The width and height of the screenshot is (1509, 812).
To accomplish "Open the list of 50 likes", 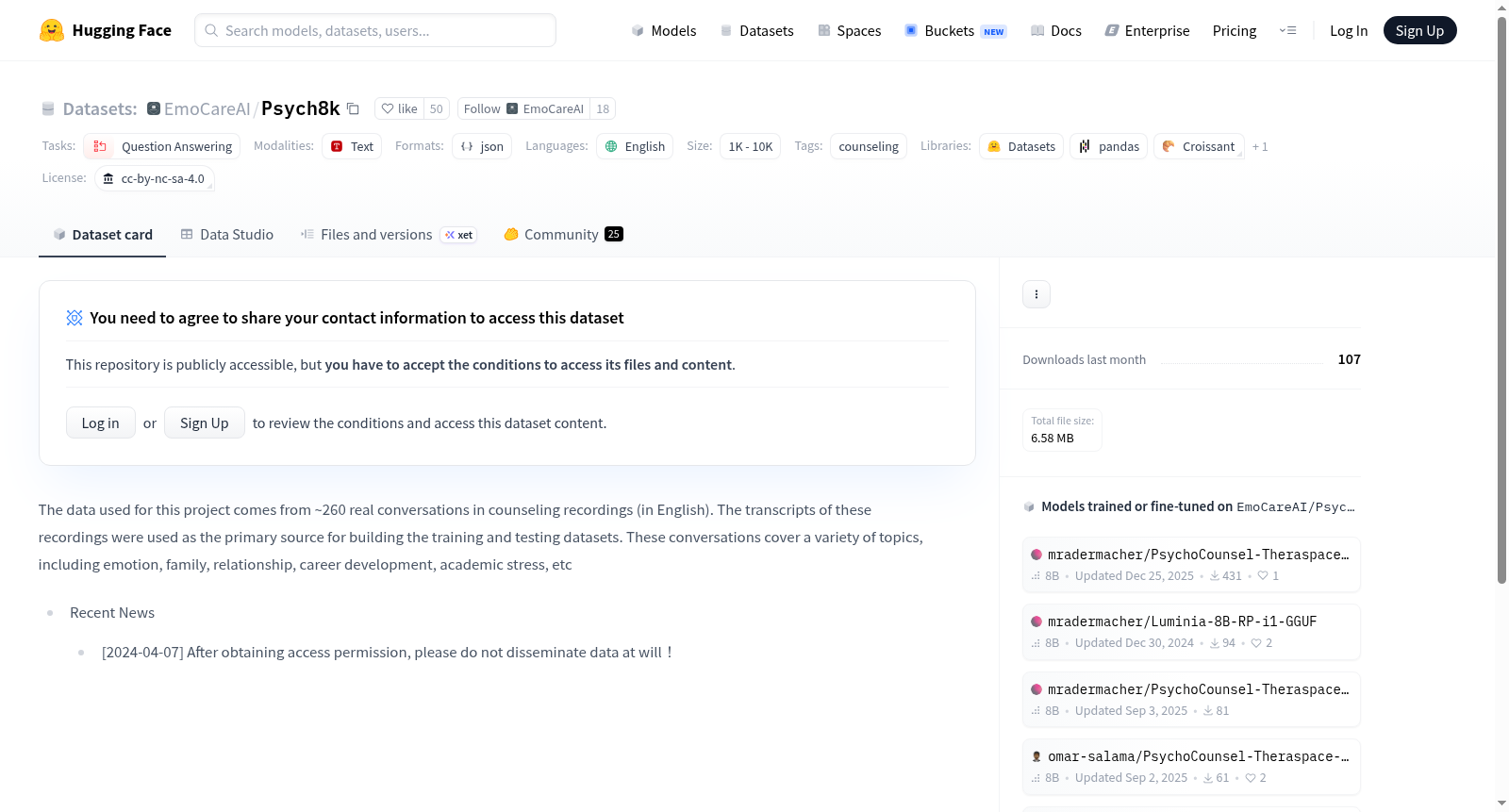I will point(437,108).
